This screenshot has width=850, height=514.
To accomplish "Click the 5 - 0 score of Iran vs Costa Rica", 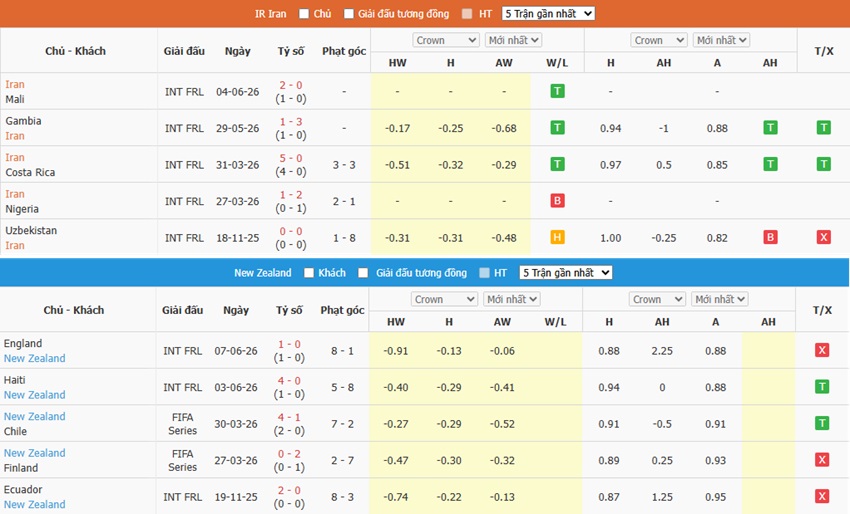I will (x=291, y=158).
